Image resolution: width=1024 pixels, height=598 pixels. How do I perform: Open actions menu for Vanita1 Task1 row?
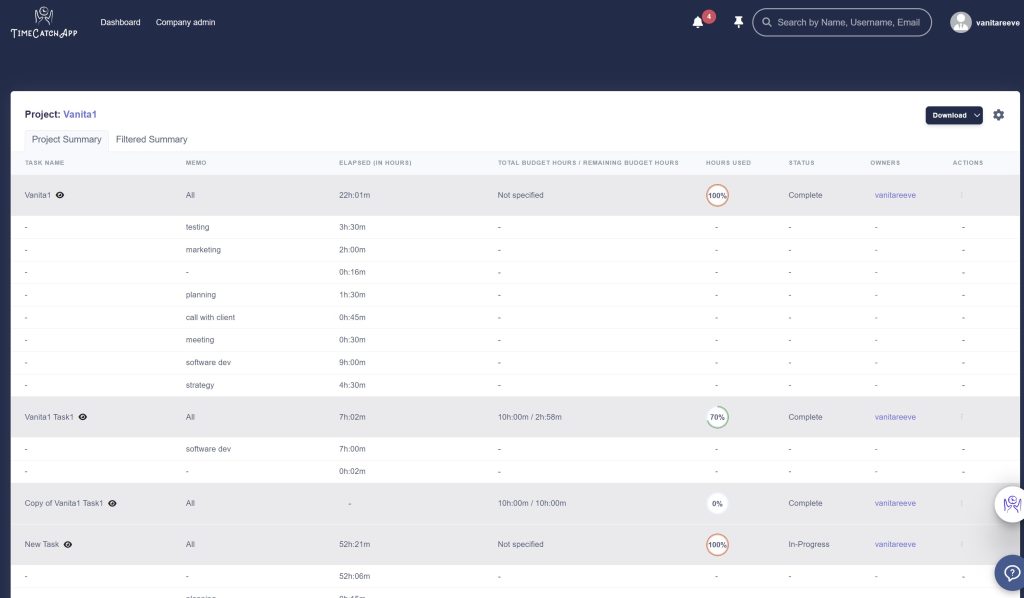coord(962,417)
